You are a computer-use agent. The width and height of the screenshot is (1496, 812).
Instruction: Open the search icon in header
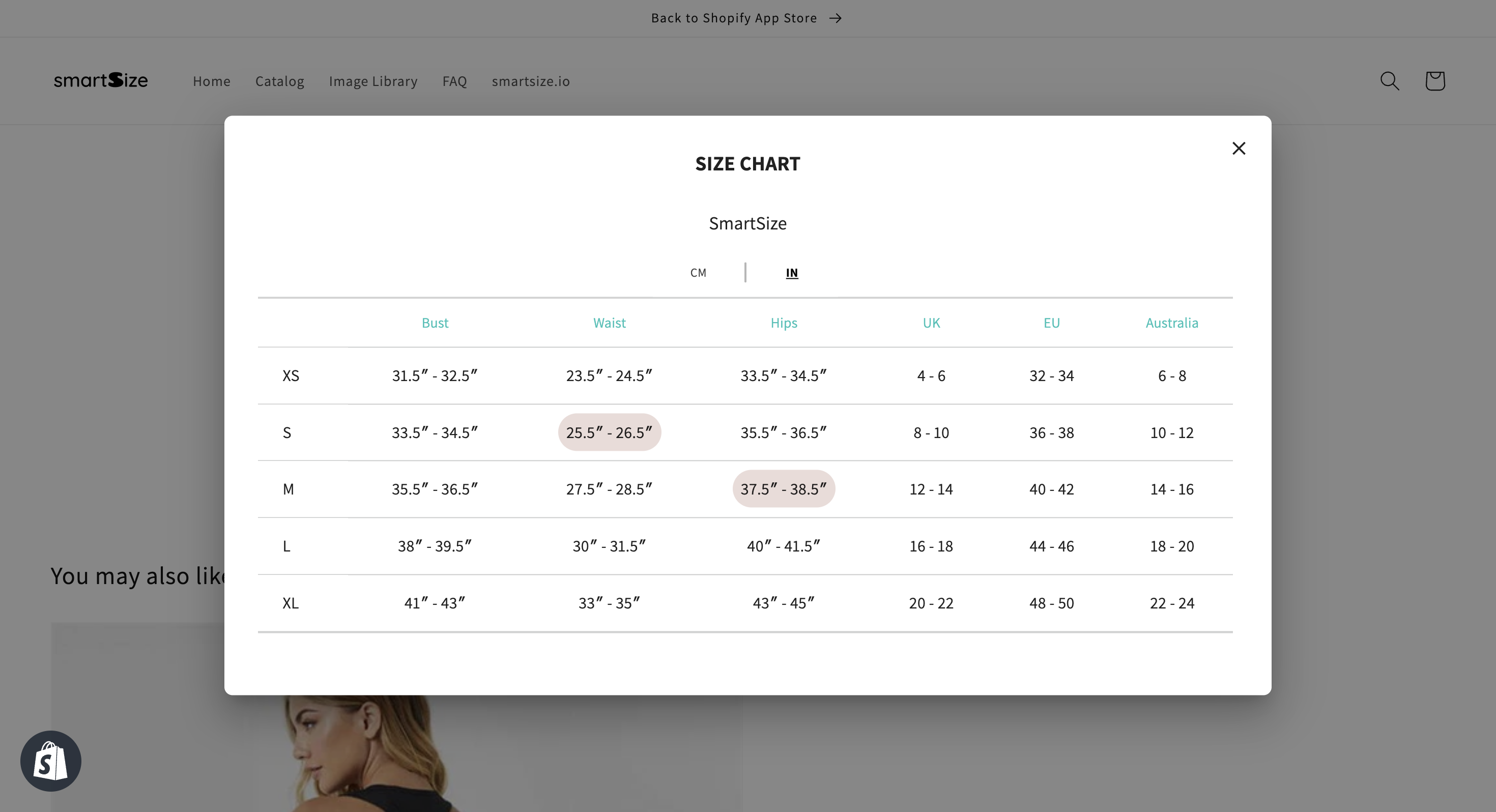click(1389, 81)
